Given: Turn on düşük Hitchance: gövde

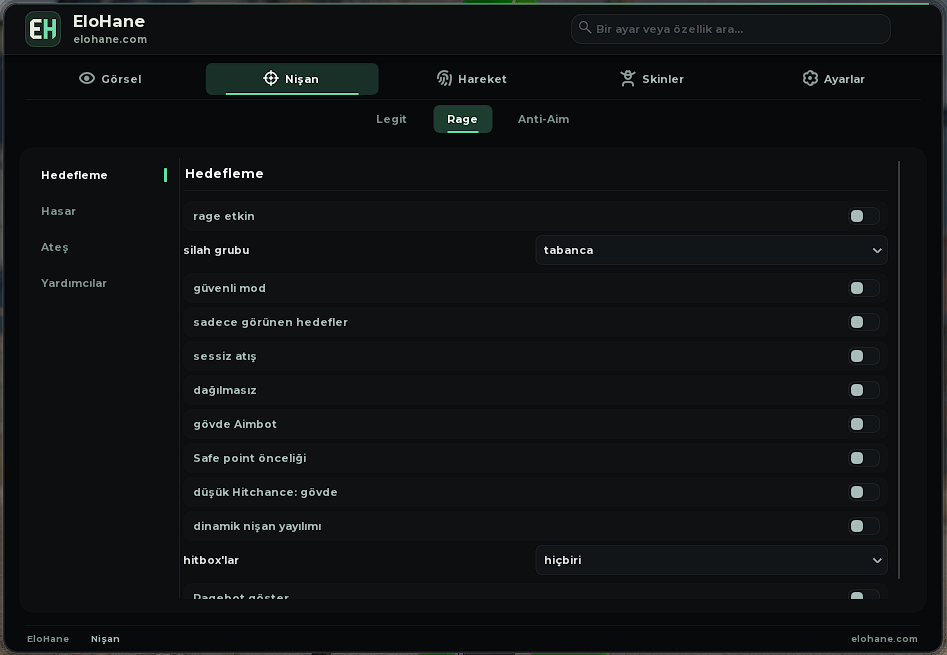Looking at the screenshot, I should (864, 492).
